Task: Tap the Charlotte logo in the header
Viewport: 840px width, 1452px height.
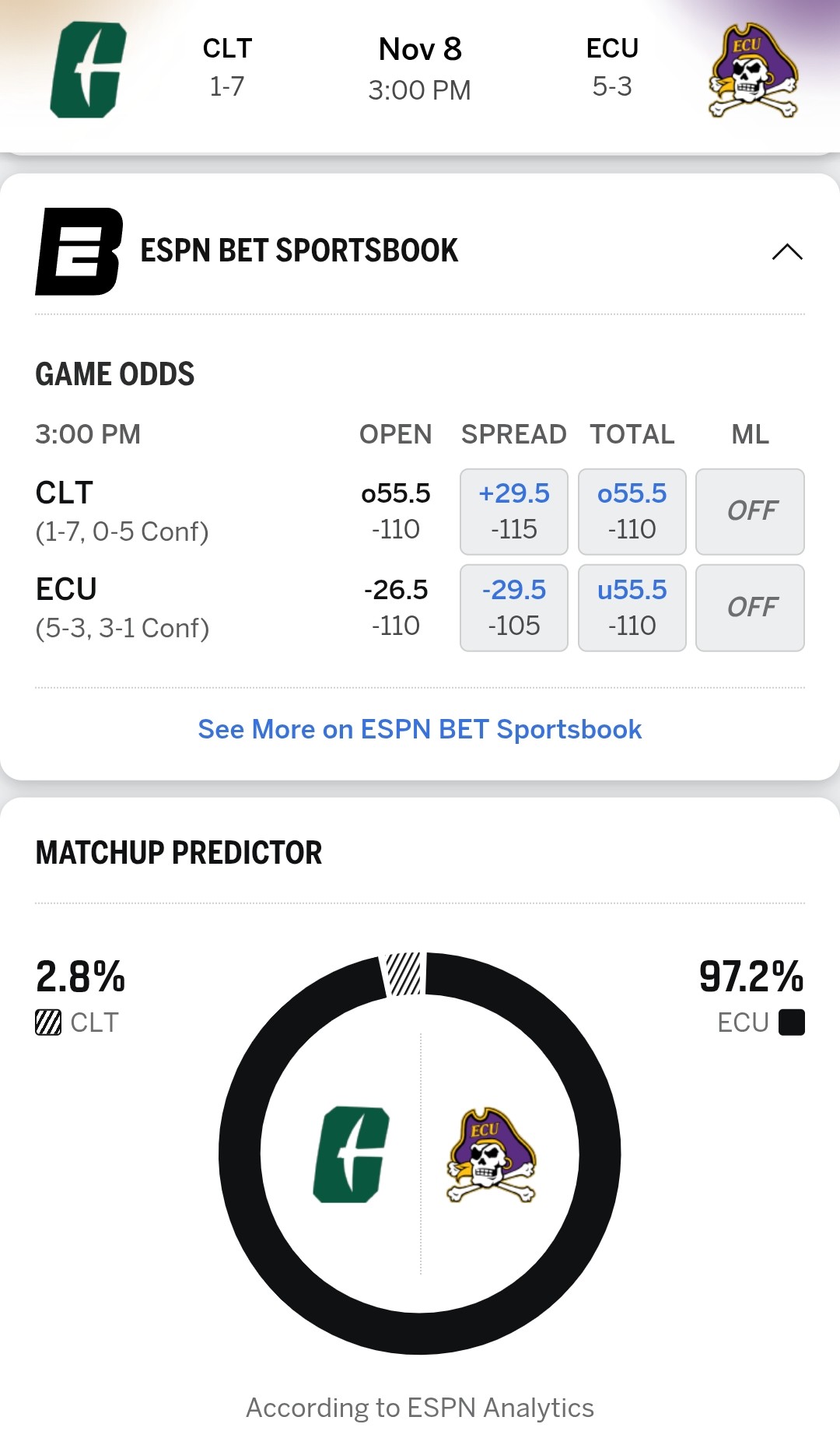Action: (x=88, y=70)
